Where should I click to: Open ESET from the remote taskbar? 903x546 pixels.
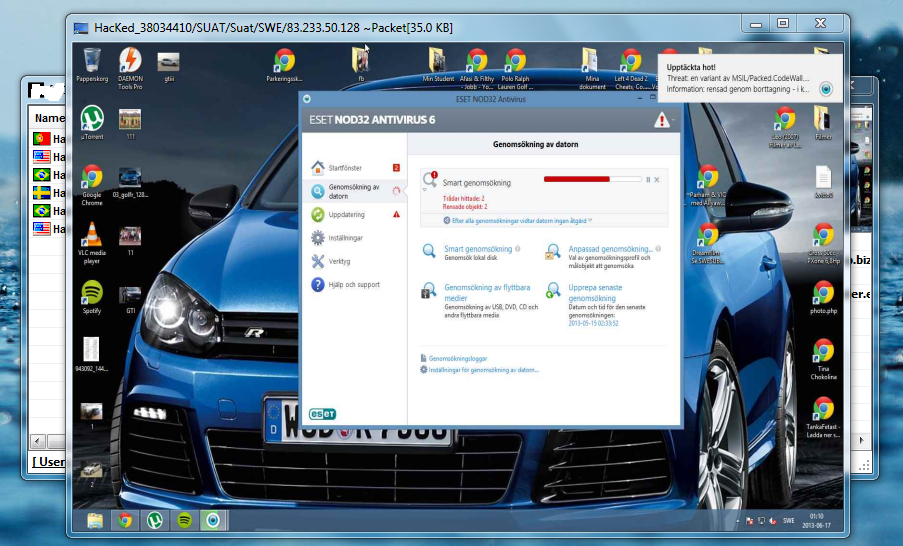(214, 521)
